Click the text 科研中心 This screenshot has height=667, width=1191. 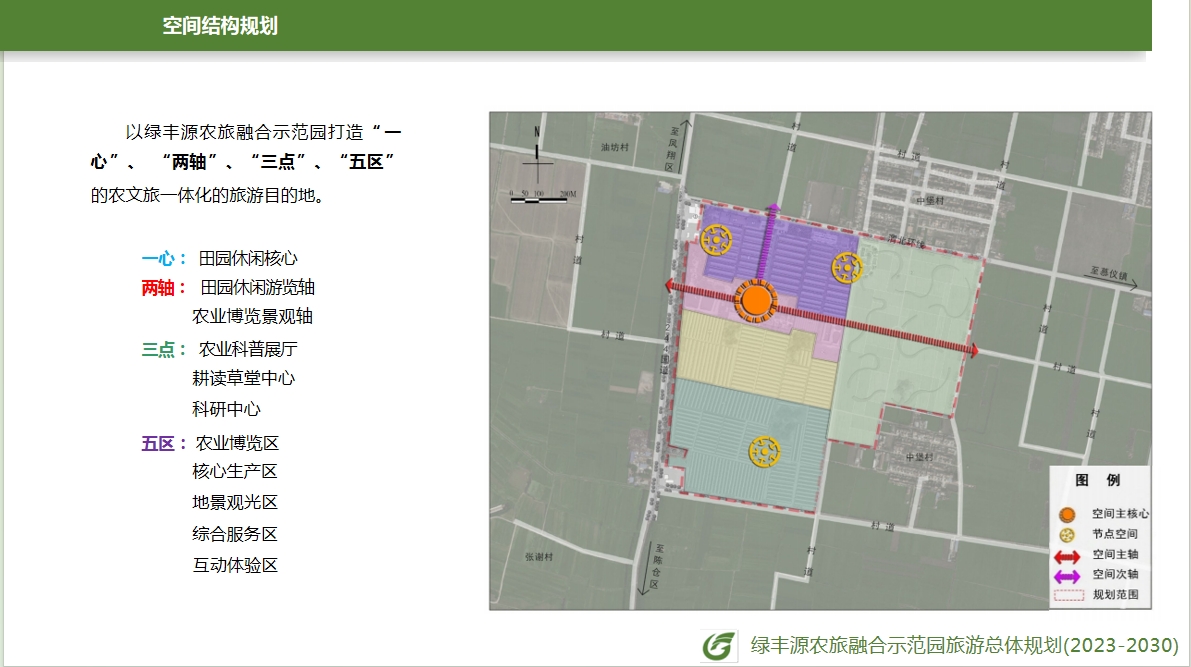point(226,409)
